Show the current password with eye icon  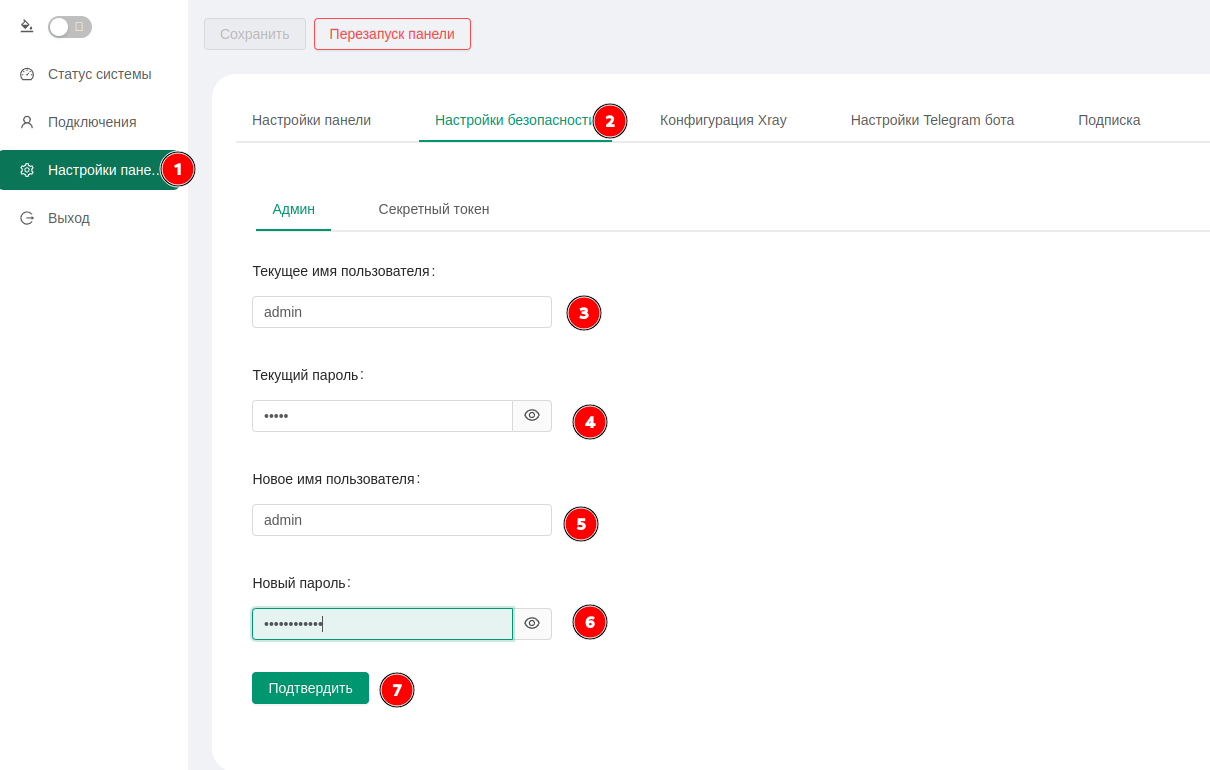pos(532,416)
